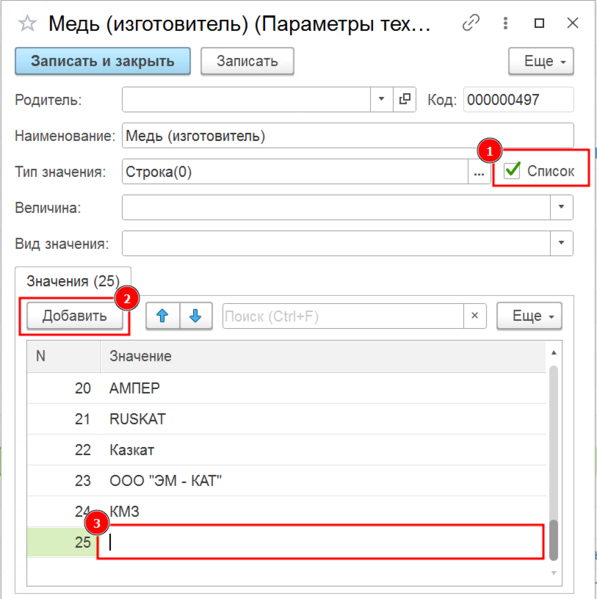Viewport: 597px width, 599px height.
Task: Toggle the Список checkbox
Action: 512,170
